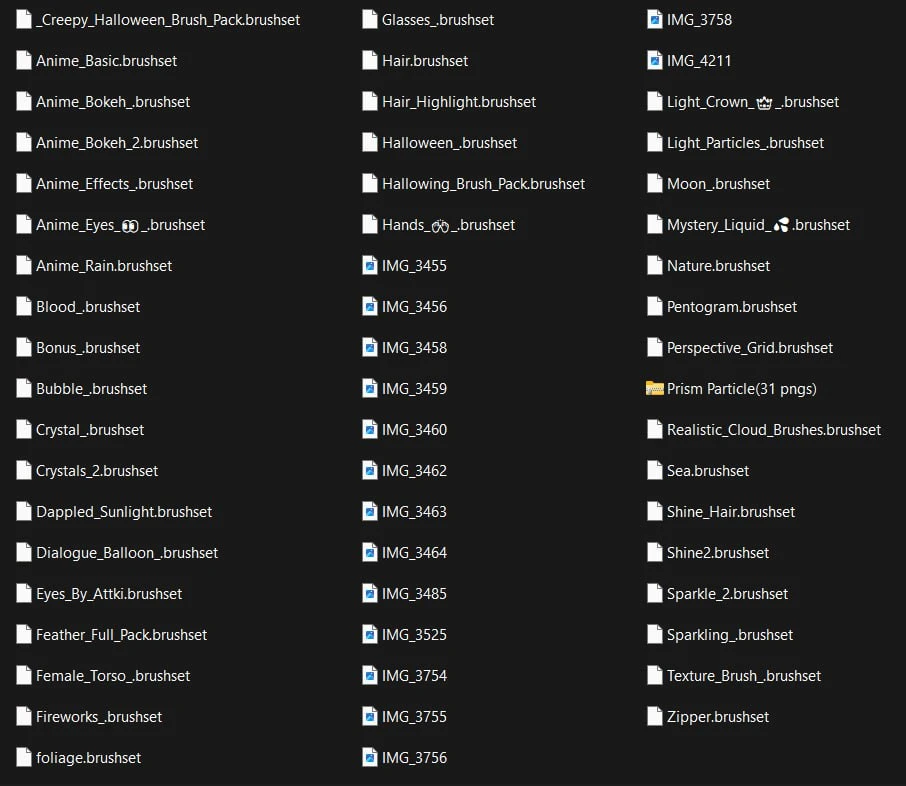Select the Light_Crown brushset file name
906x786 pixels.
(753, 102)
